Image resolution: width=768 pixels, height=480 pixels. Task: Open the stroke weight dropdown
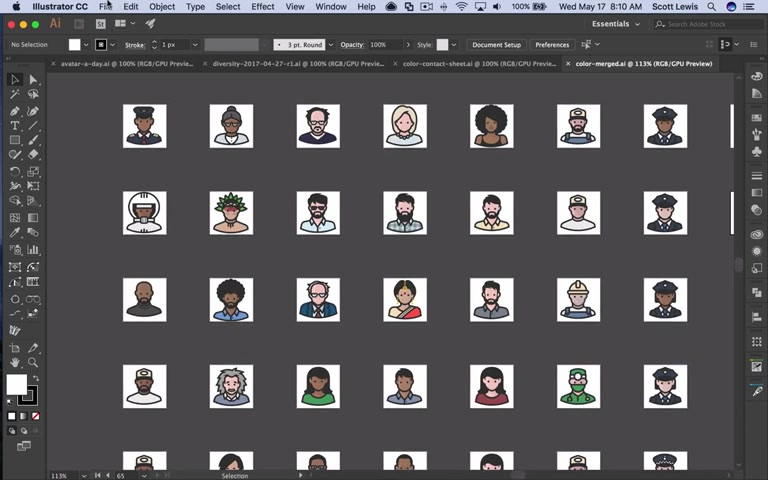[x=196, y=45]
